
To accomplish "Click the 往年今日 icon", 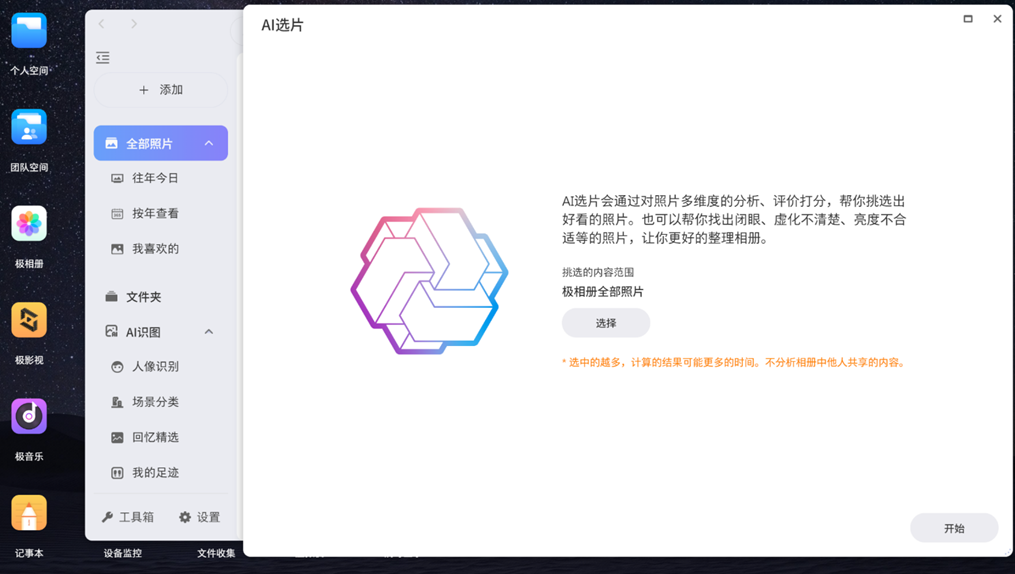I will [x=117, y=179].
